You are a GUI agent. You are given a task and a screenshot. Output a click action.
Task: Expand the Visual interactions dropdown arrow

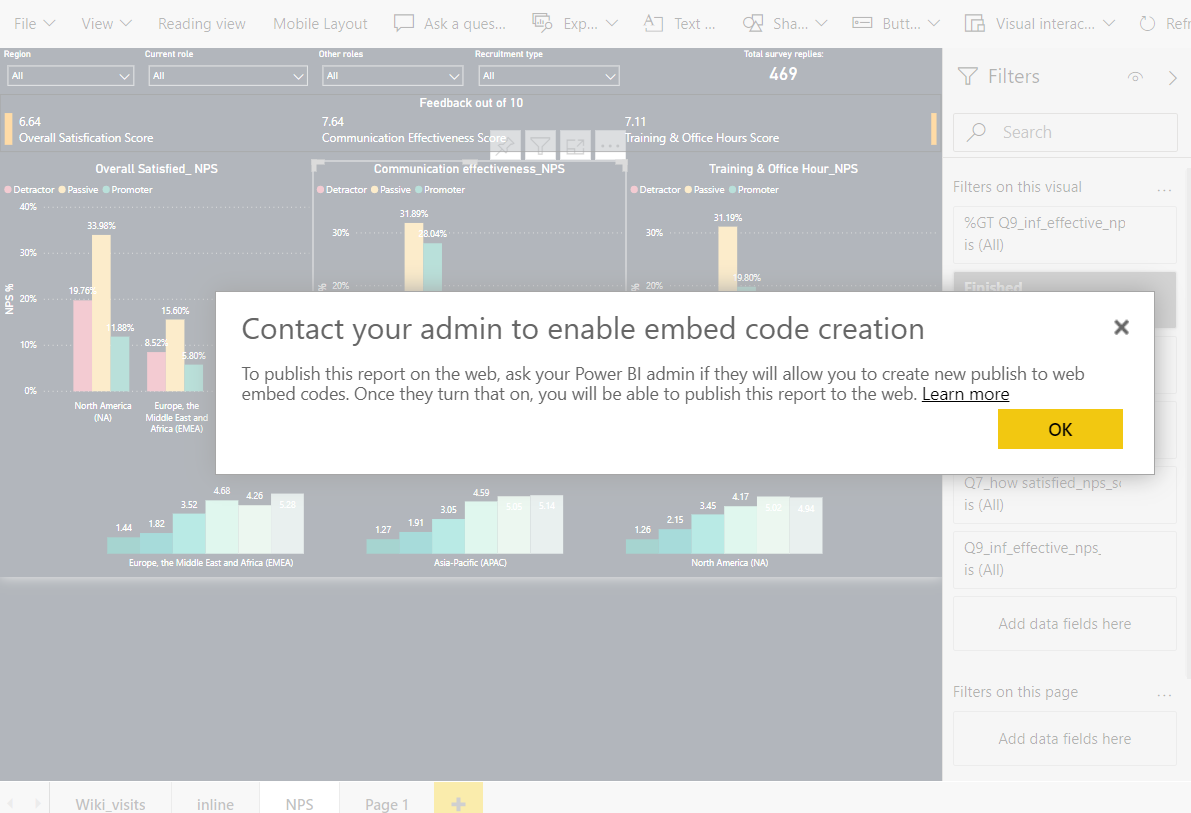(1109, 24)
